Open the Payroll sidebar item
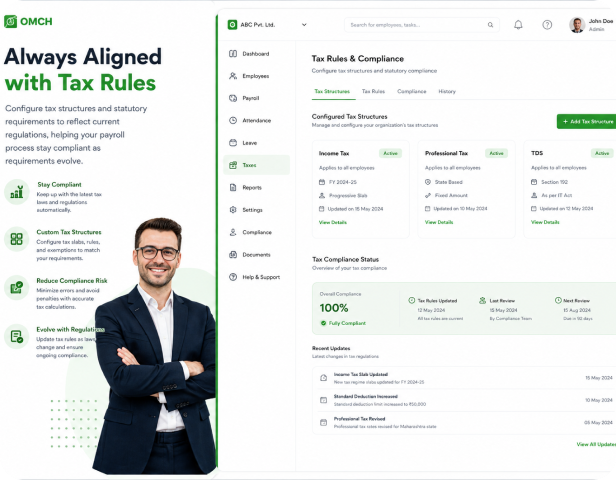This screenshot has height=480, width=616. [257, 98]
